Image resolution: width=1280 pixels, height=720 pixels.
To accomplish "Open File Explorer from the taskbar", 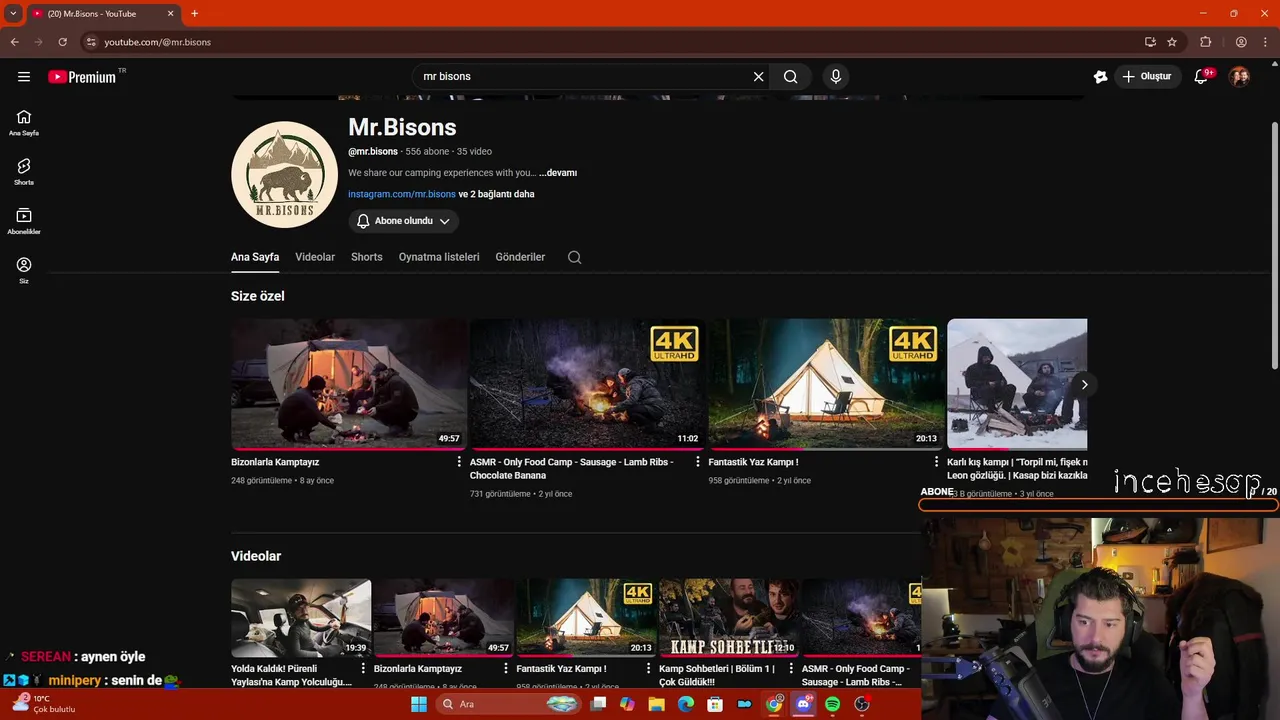I will pyautogui.click(x=656, y=704).
